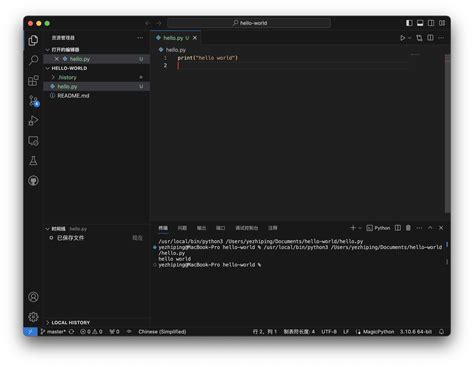Screen dimensions: 474x367
Task: Go forward using the title bar arrow
Action: point(159,23)
